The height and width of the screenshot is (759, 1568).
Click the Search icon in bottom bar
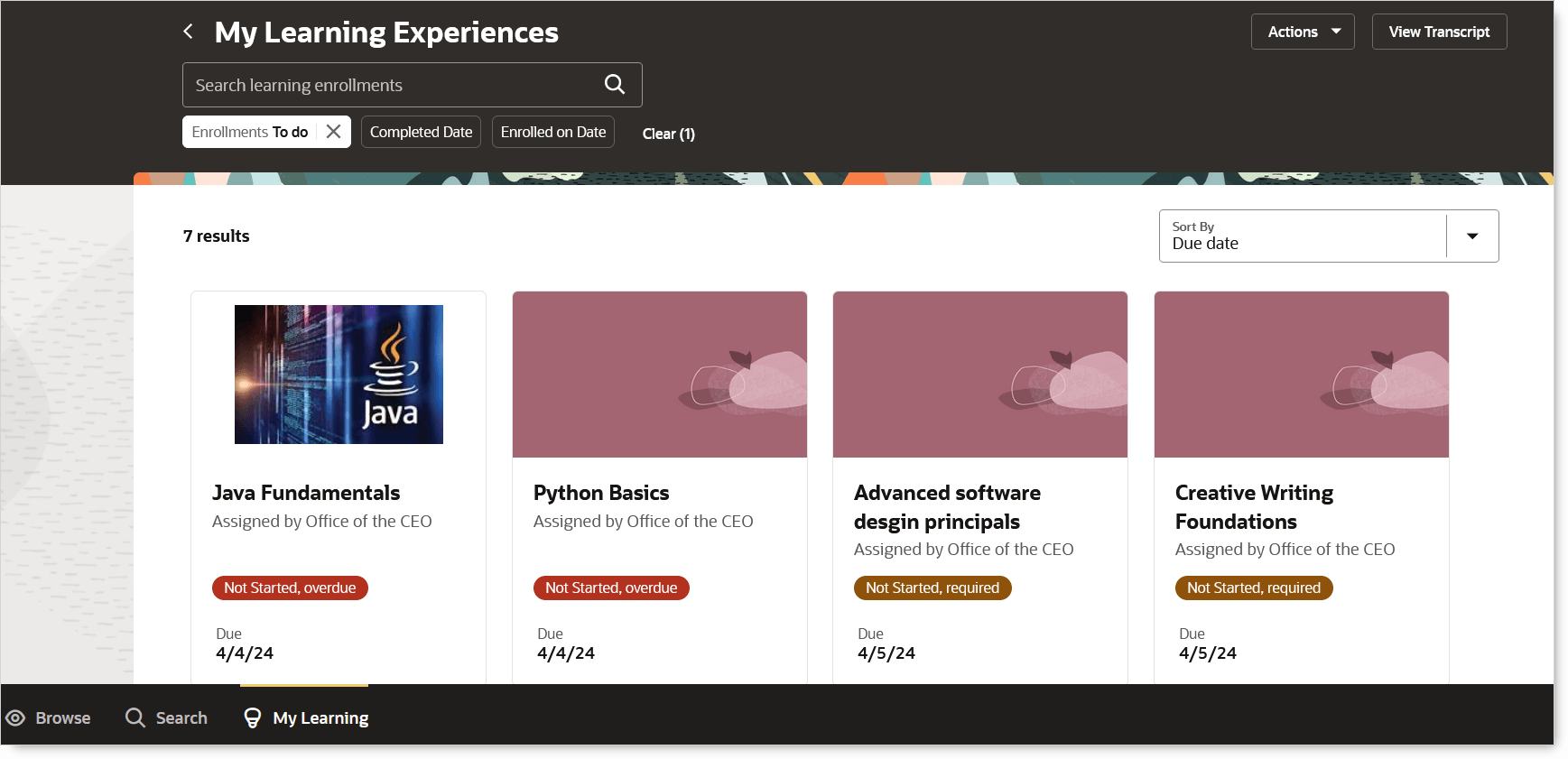click(135, 718)
